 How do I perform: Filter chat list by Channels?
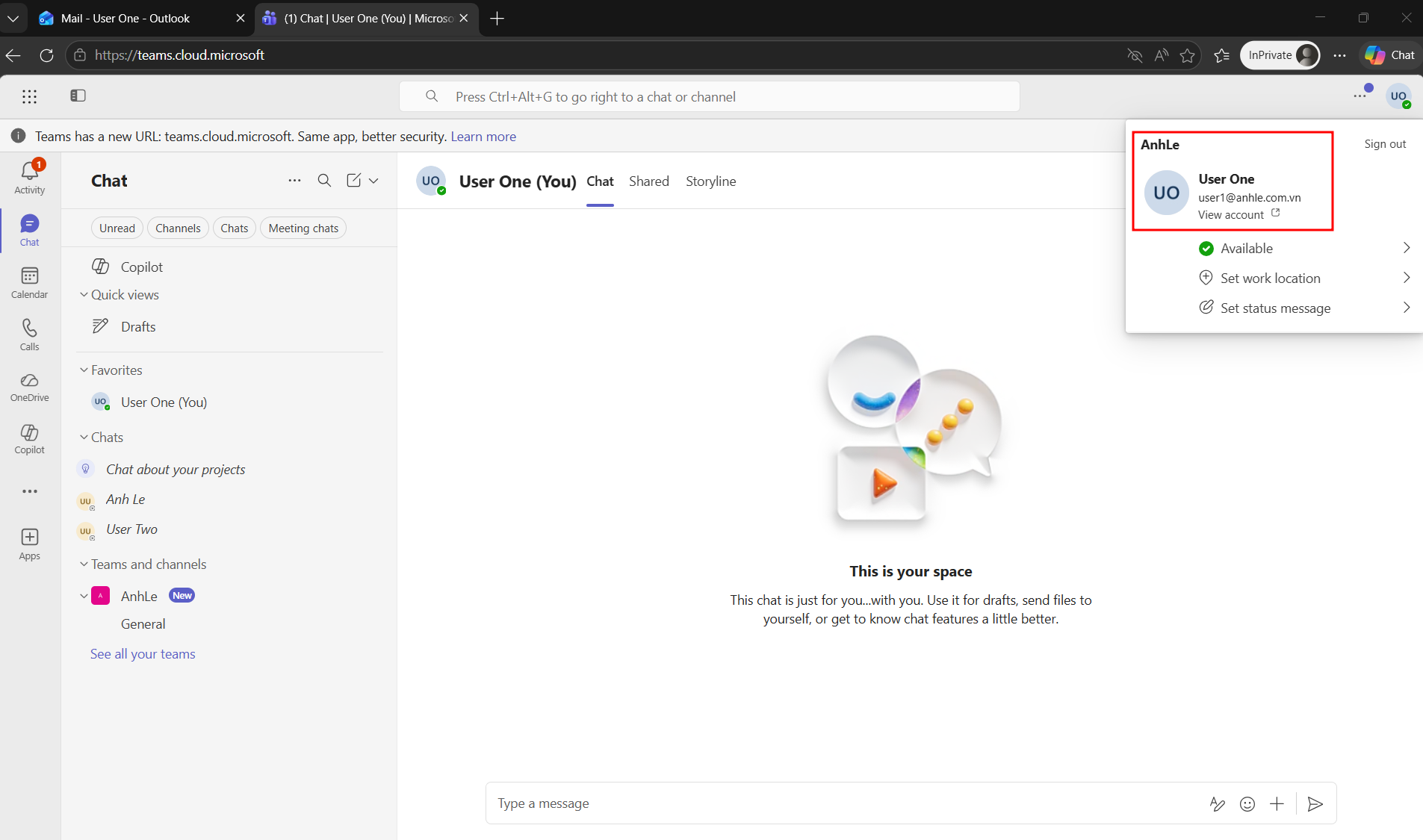click(178, 228)
